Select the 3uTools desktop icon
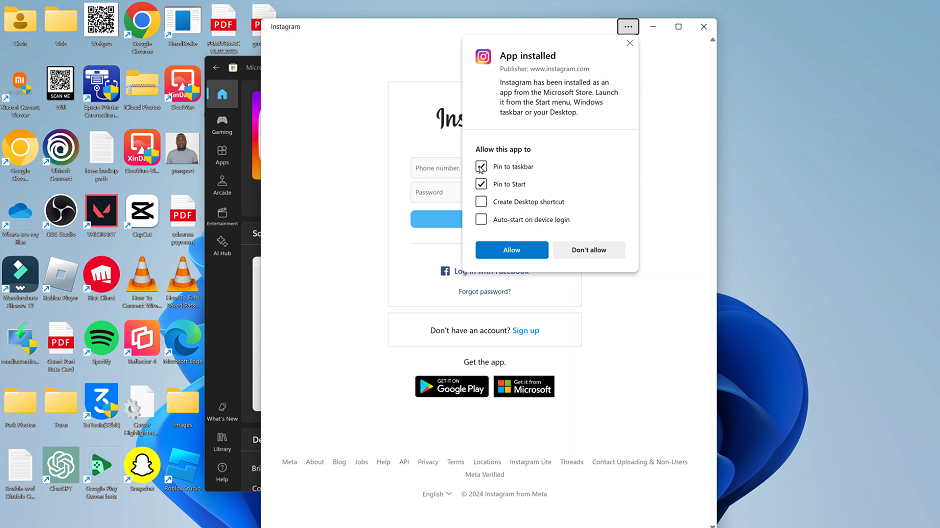This screenshot has width=940, height=528. point(101,406)
